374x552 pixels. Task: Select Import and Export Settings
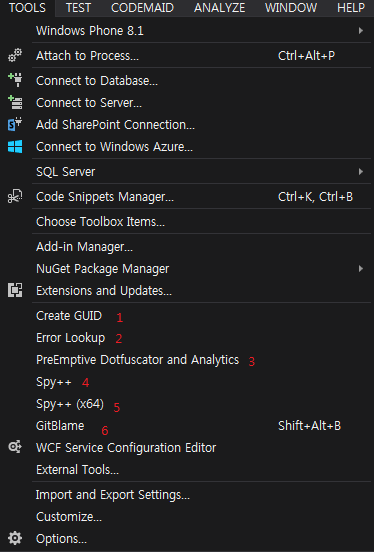pyautogui.click(x=113, y=495)
